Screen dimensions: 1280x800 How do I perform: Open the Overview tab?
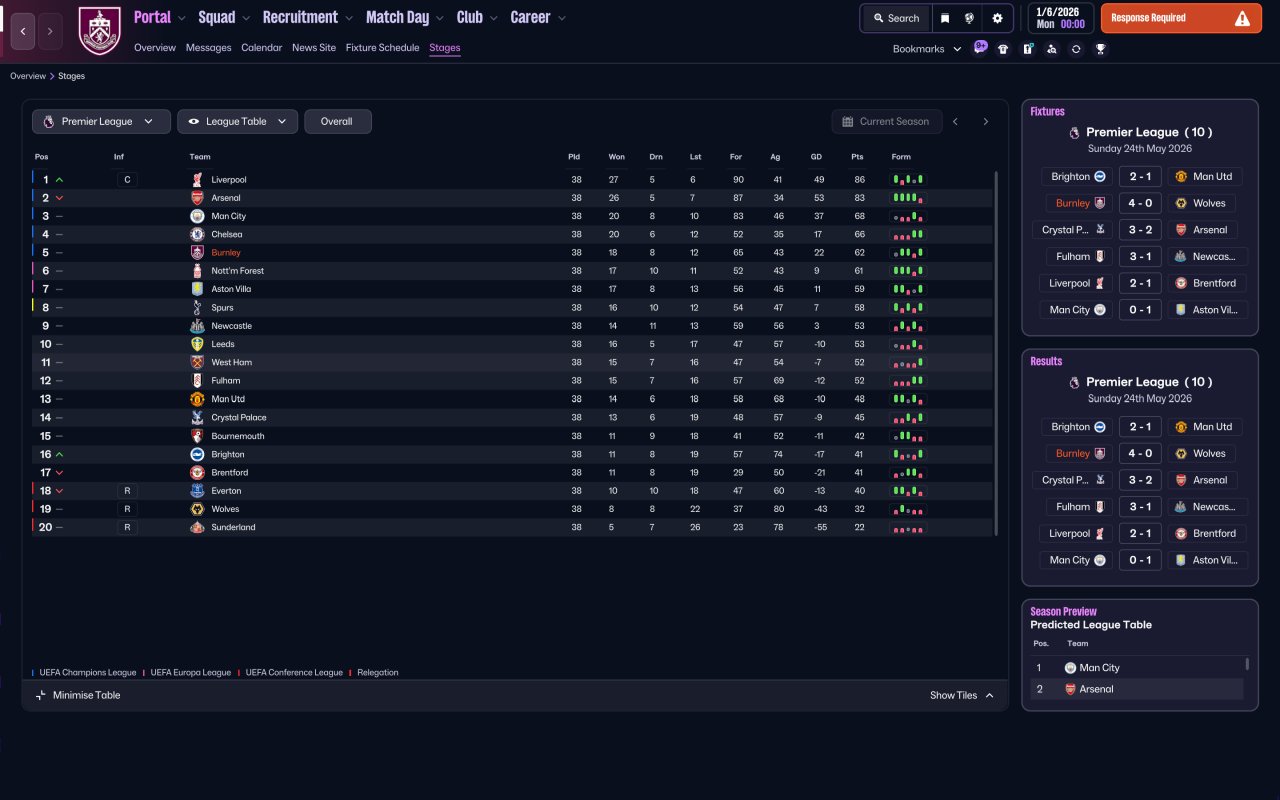pyautogui.click(x=155, y=48)
